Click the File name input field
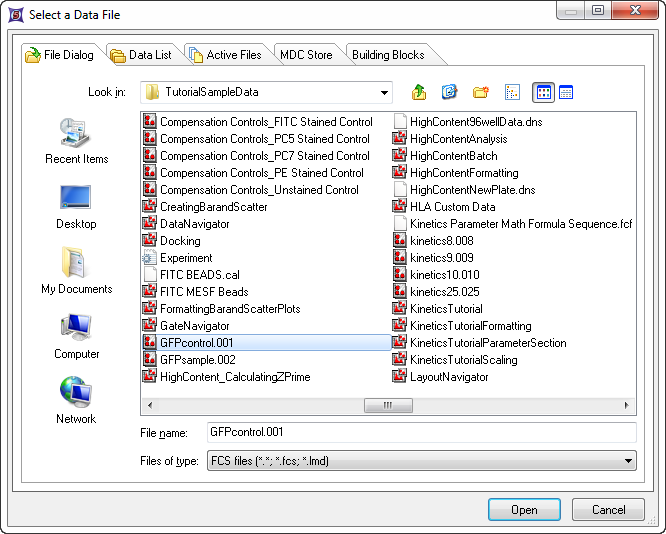Screen dimensions: 666x534 click(420, 432)
